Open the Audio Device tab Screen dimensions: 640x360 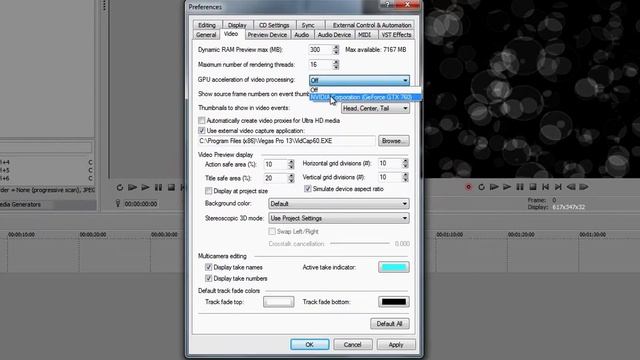[334, 35]
